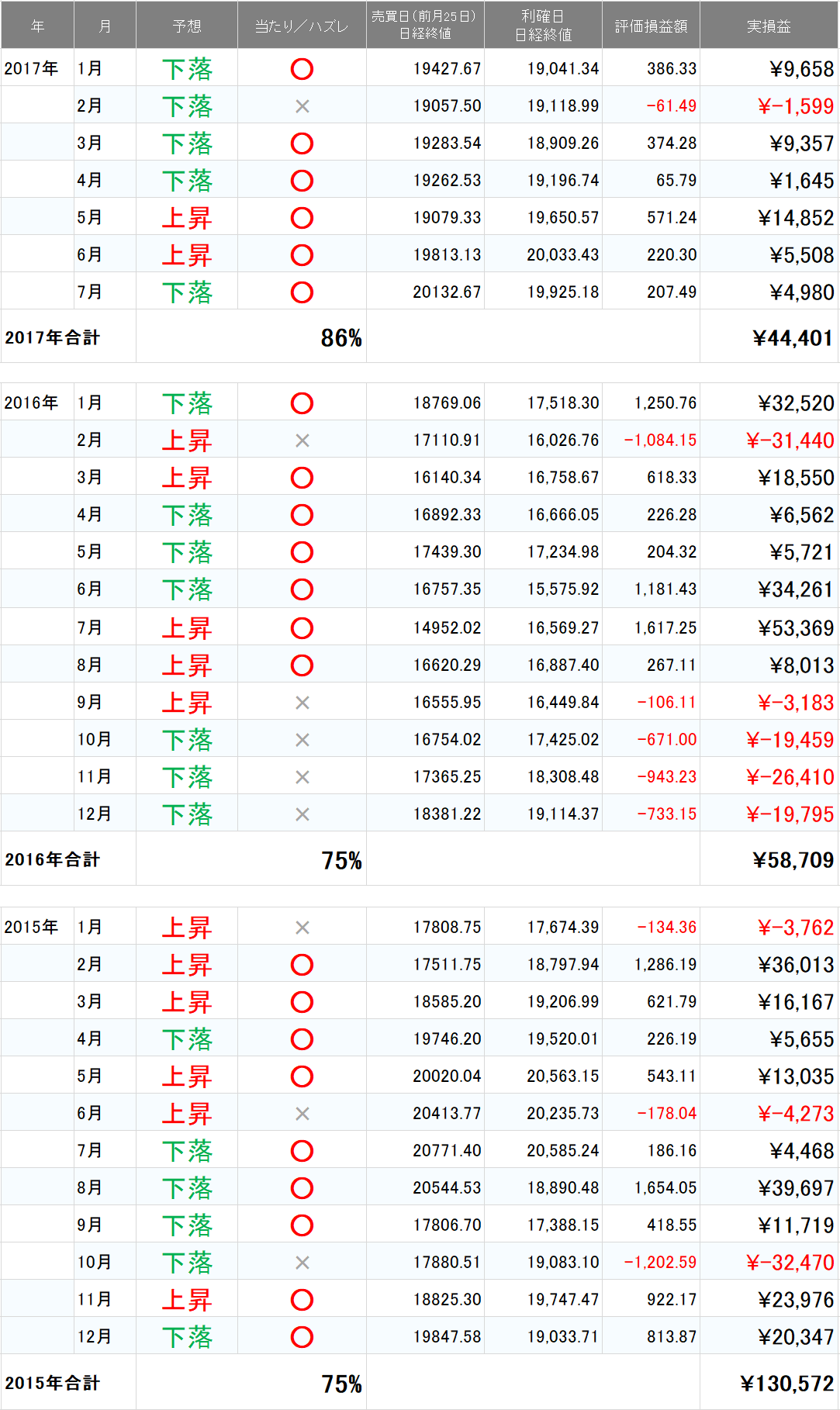The image size is (840, 1410).
Task: Click the red circle in the ¥39,697 row
Action: [x=302, y=1188]
